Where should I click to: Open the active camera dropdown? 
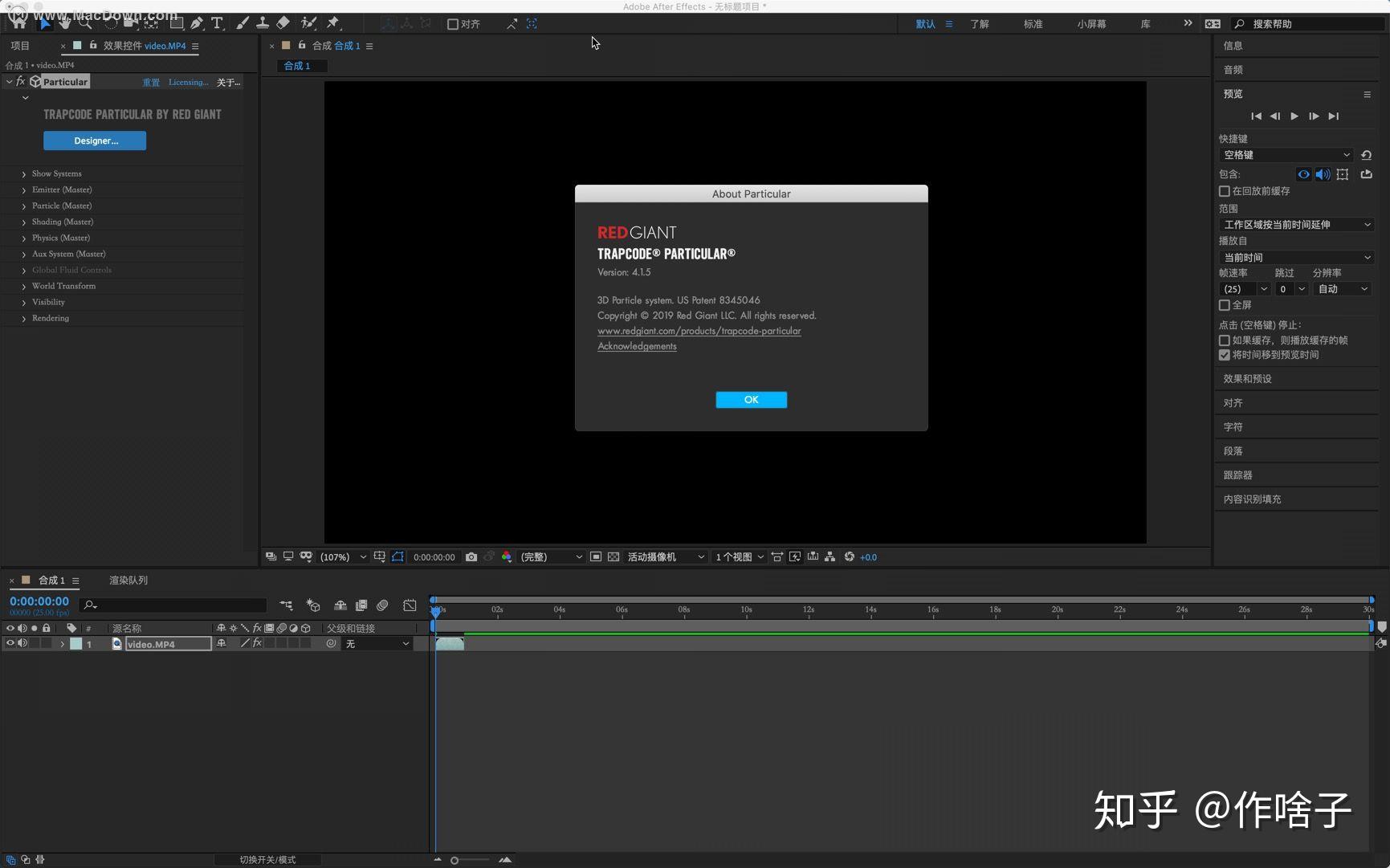pyautogui.click(x=665, y=556)
